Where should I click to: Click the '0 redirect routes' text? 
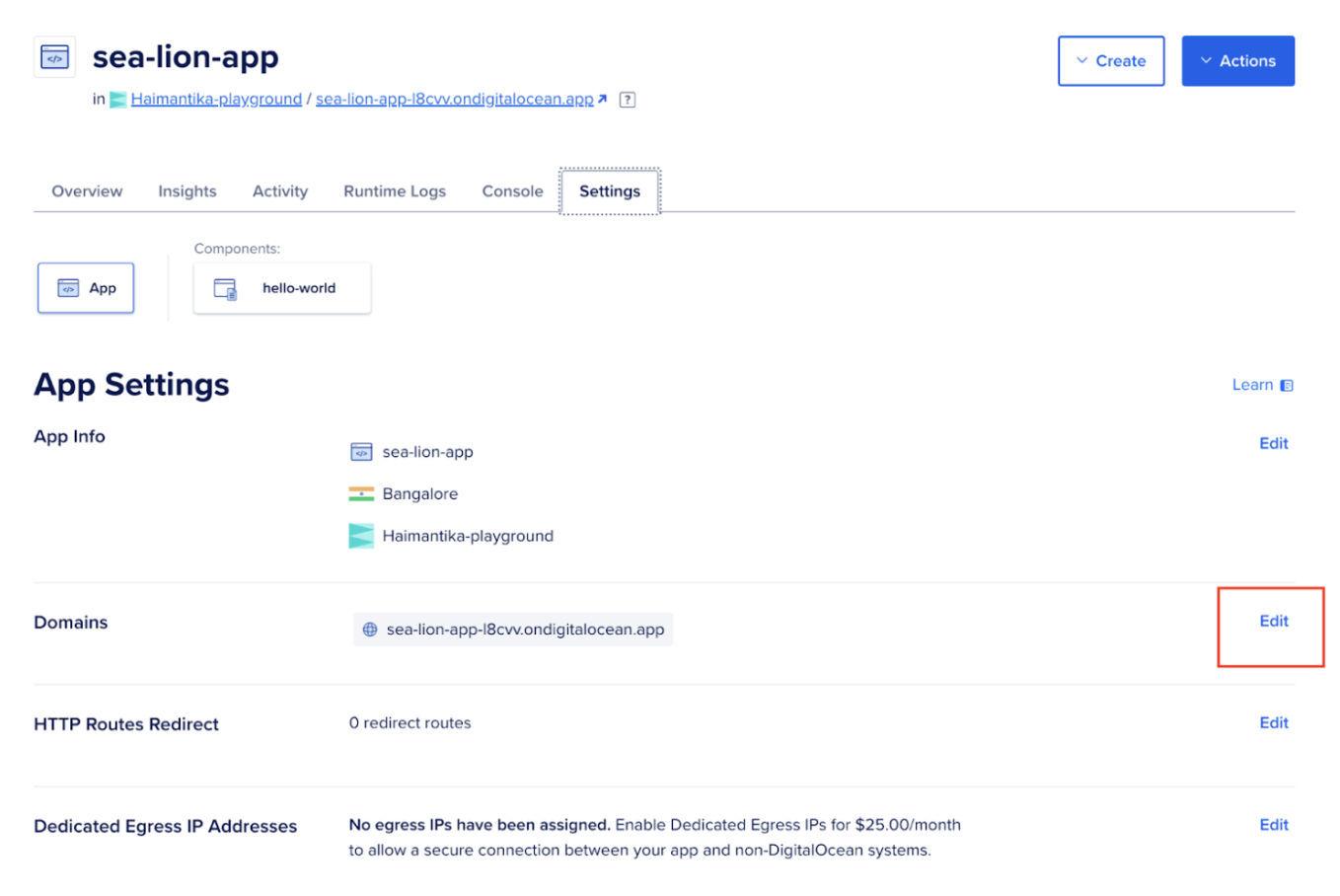410,723
